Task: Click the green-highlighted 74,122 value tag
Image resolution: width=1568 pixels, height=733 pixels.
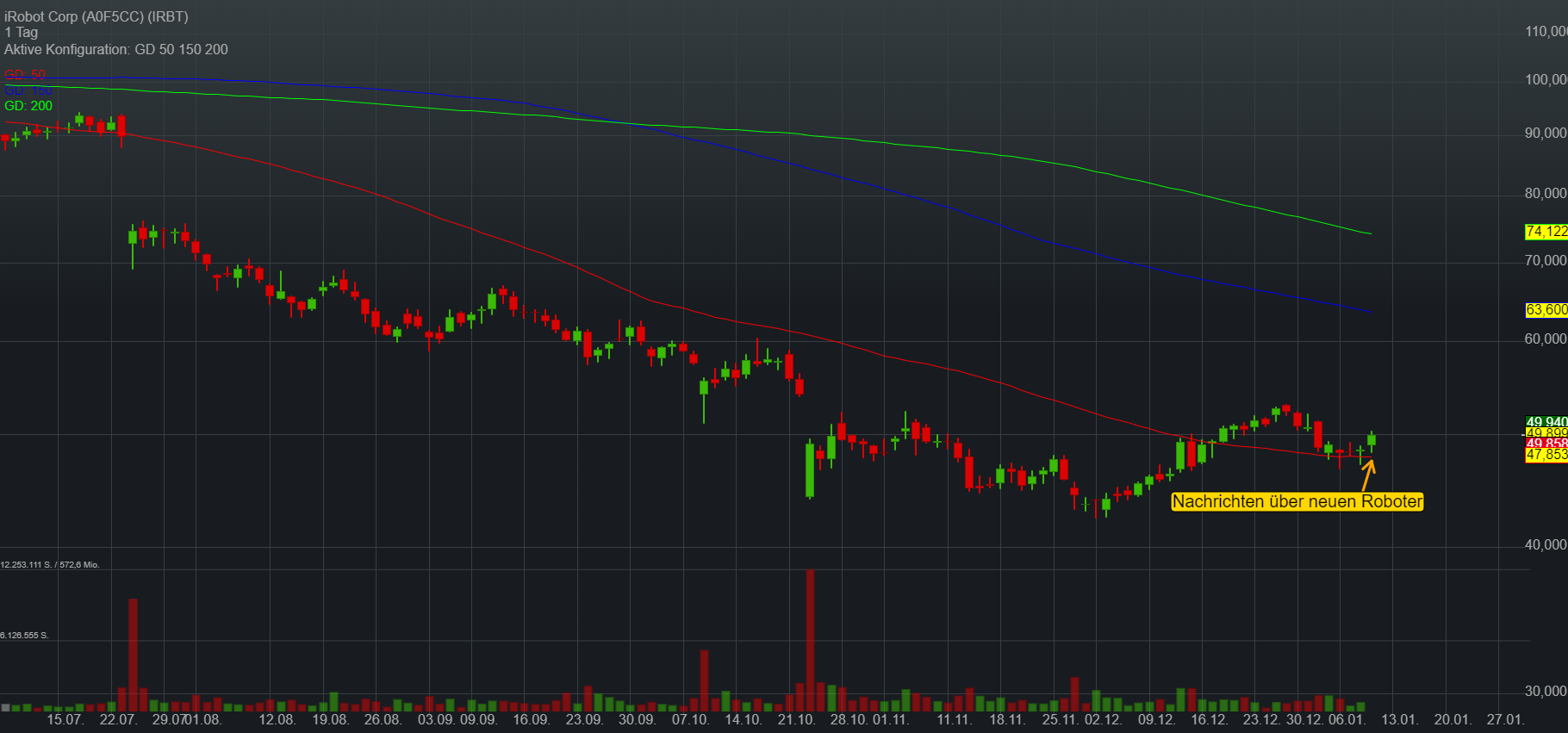Action: (x=1546, y=232)
